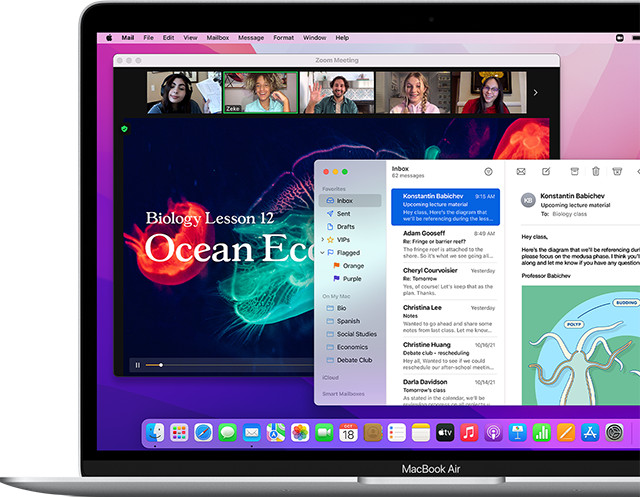Open the Mail menu in menu bar
Viewport: 640px width, 497px height.
[x=128, y=38]
